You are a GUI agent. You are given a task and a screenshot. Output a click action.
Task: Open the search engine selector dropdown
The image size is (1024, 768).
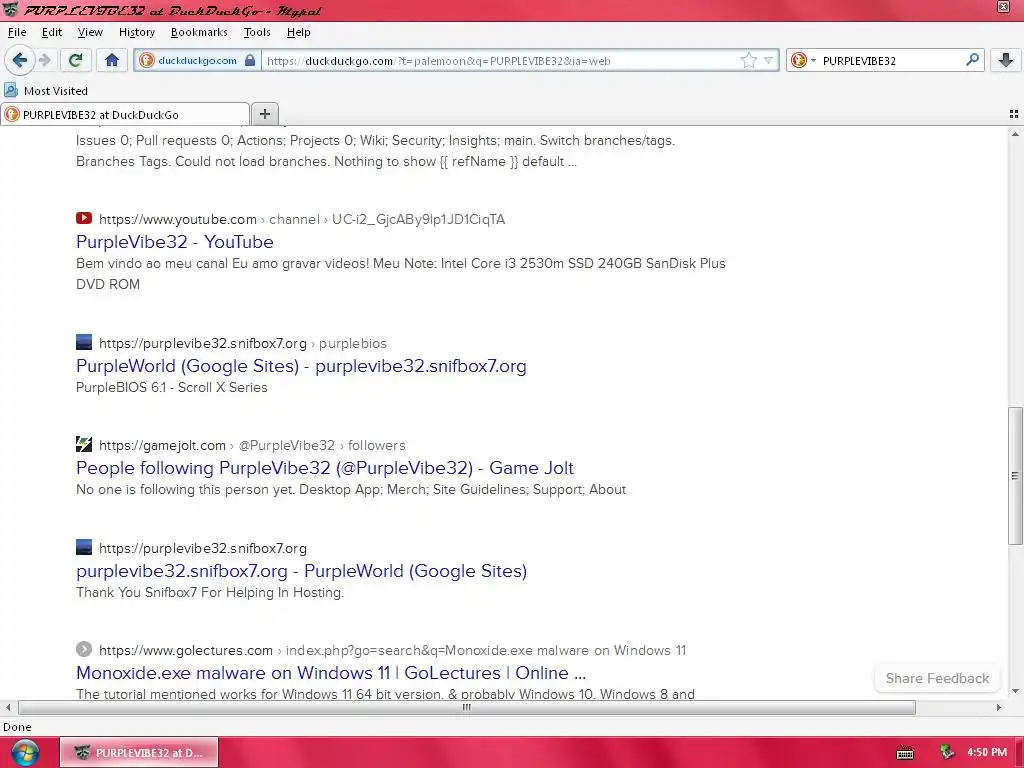click(803, 61)
